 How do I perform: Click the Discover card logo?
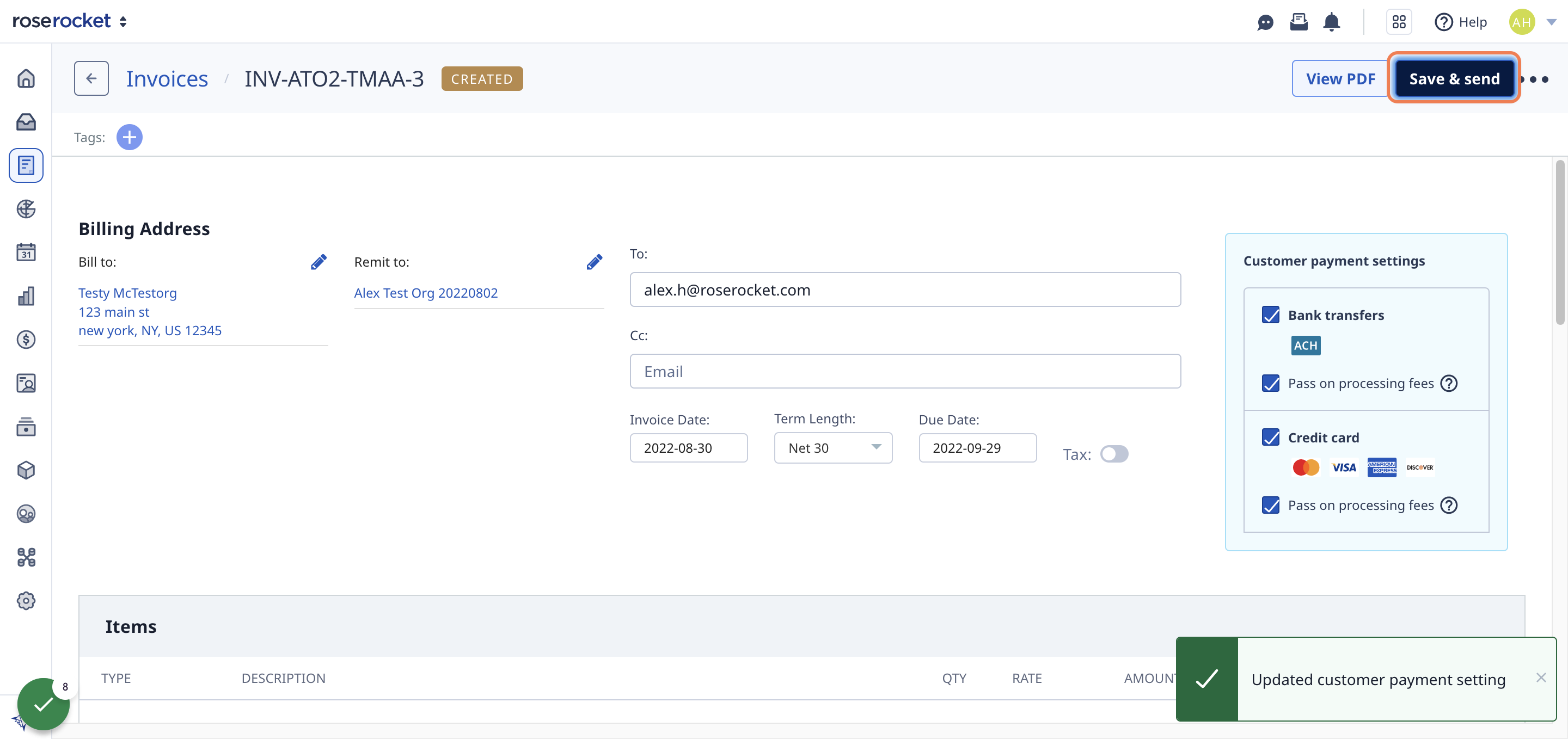[x=1419, y=467]
